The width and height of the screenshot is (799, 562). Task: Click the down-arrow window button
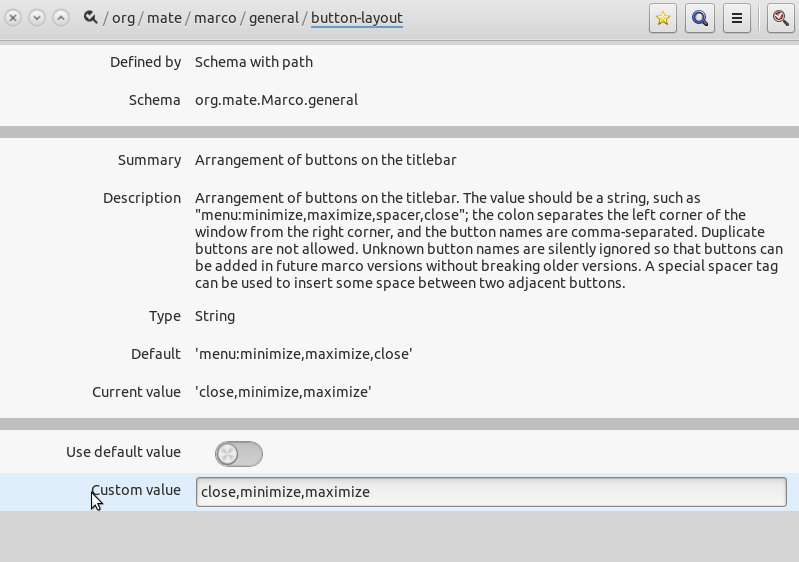click(37, 18)
